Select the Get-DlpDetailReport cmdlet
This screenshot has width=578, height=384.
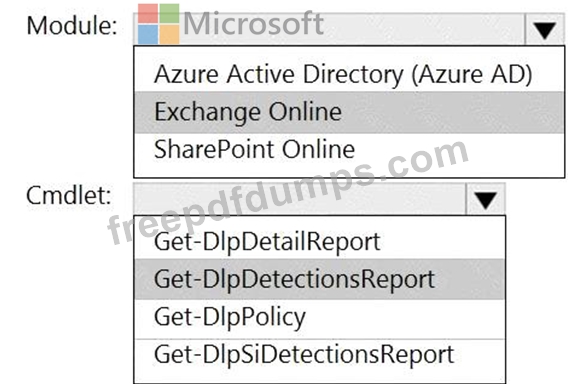(320, 242)
